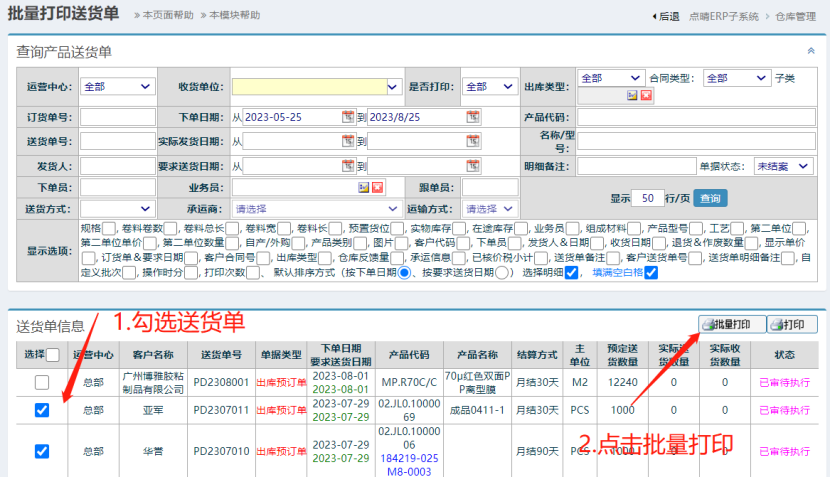The image size is (830, 478).
Task: Clear 子类 selection with red X icon
Action: point(646,95)
